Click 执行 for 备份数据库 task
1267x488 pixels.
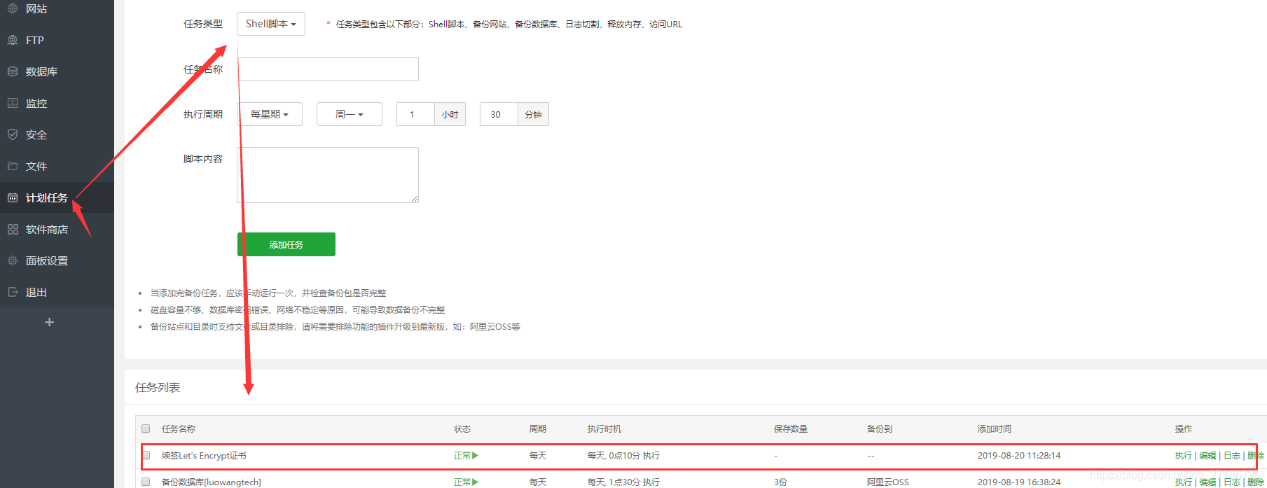pos(1183,481)
